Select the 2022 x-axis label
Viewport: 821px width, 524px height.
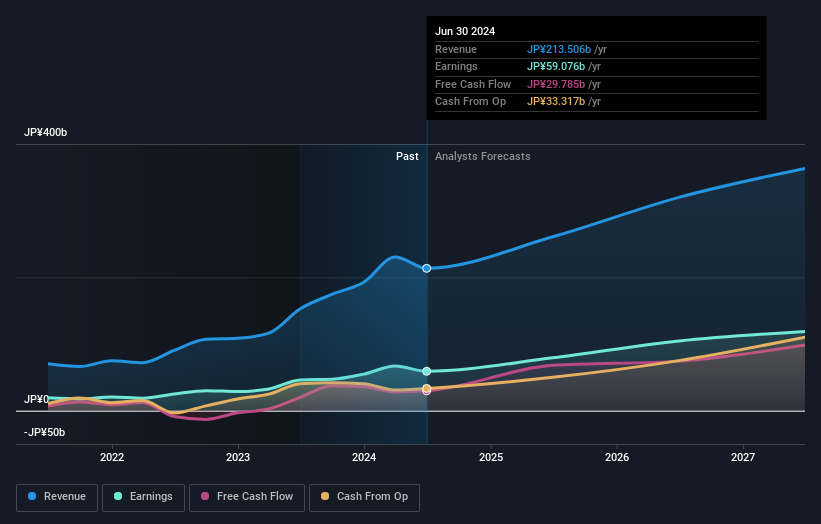point(112,457)
